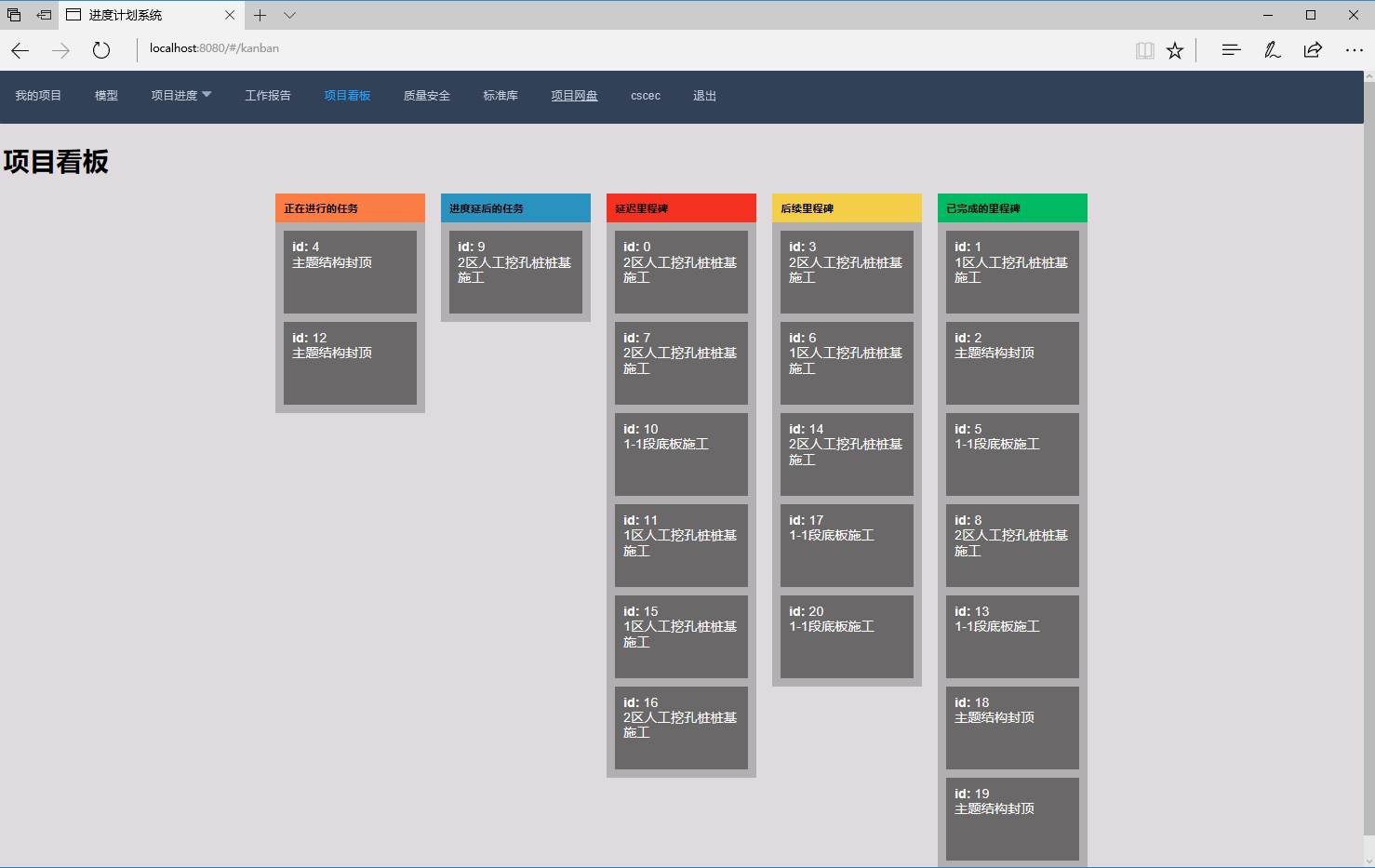
Task: Open 质量安全 menu item
Action: (427, 96)
